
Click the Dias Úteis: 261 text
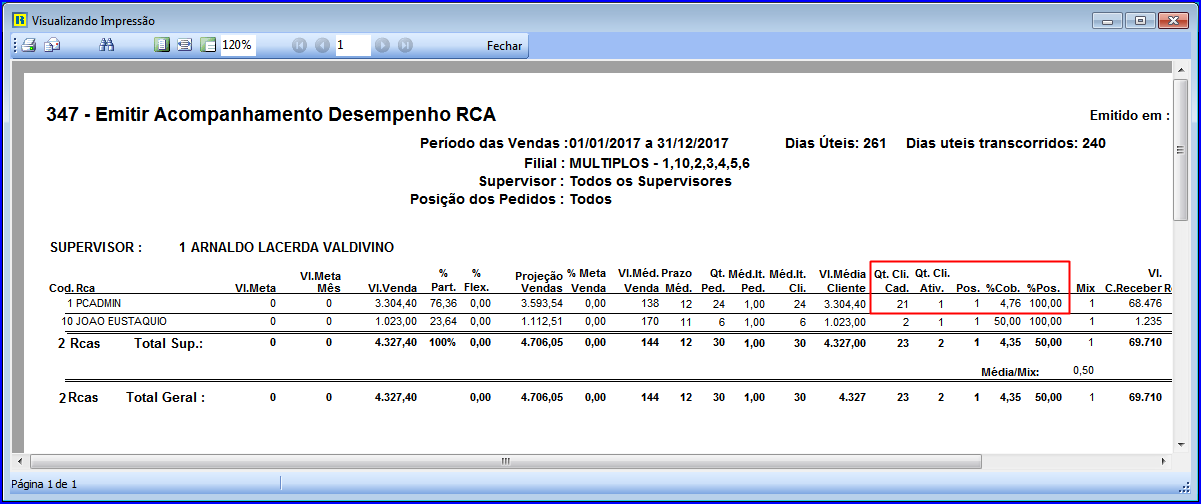(836, 143)
